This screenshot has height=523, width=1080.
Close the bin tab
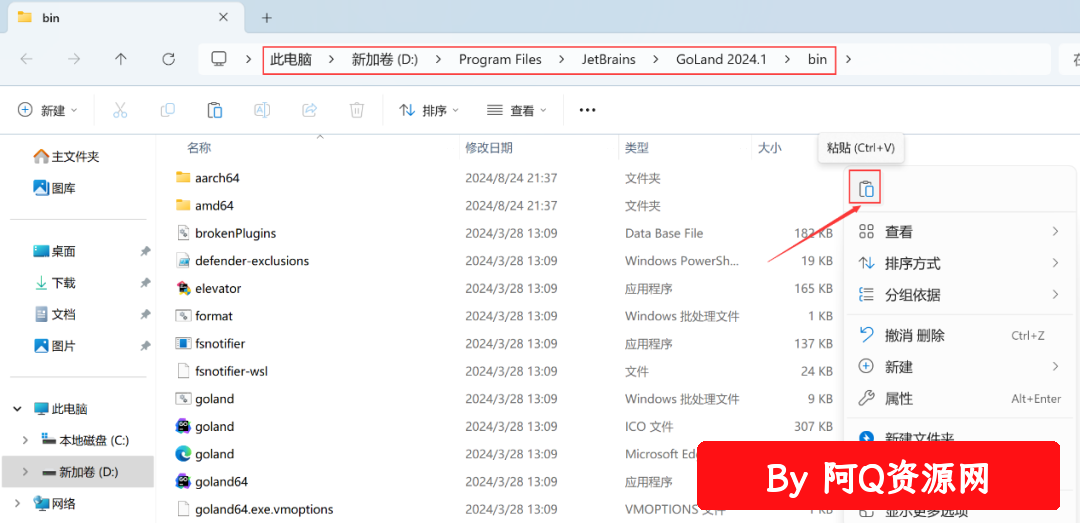pos(223,17)
